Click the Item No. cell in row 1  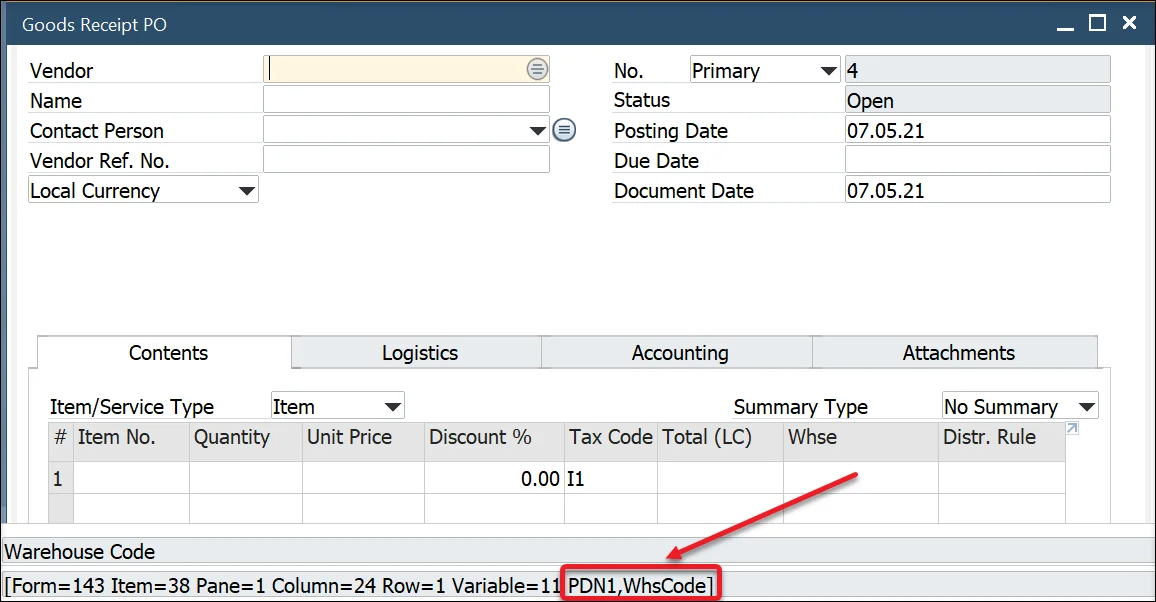pyautogui.click(x=131, y=479)
